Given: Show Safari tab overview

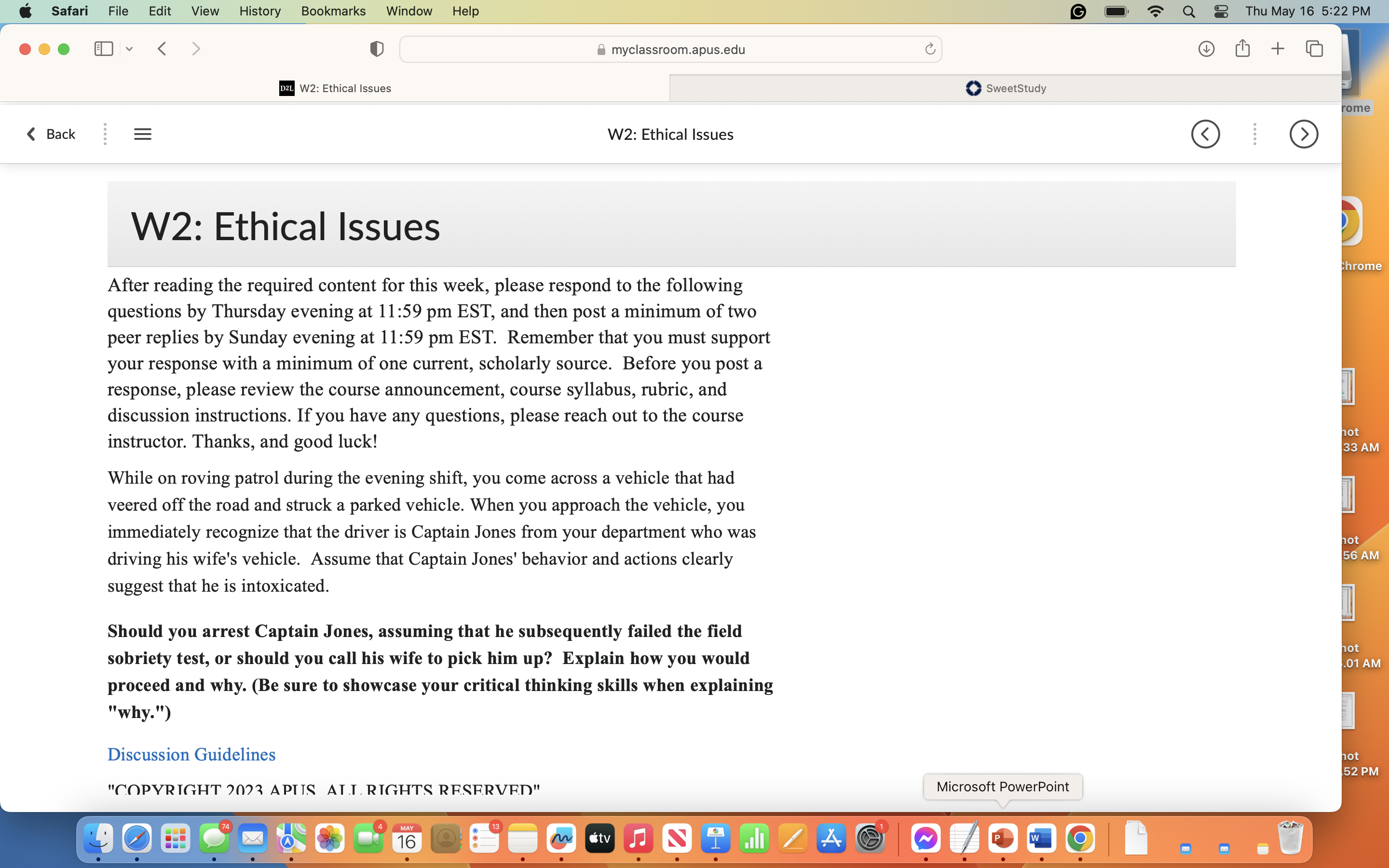Looking at the screenshot, I should 1314,49.
